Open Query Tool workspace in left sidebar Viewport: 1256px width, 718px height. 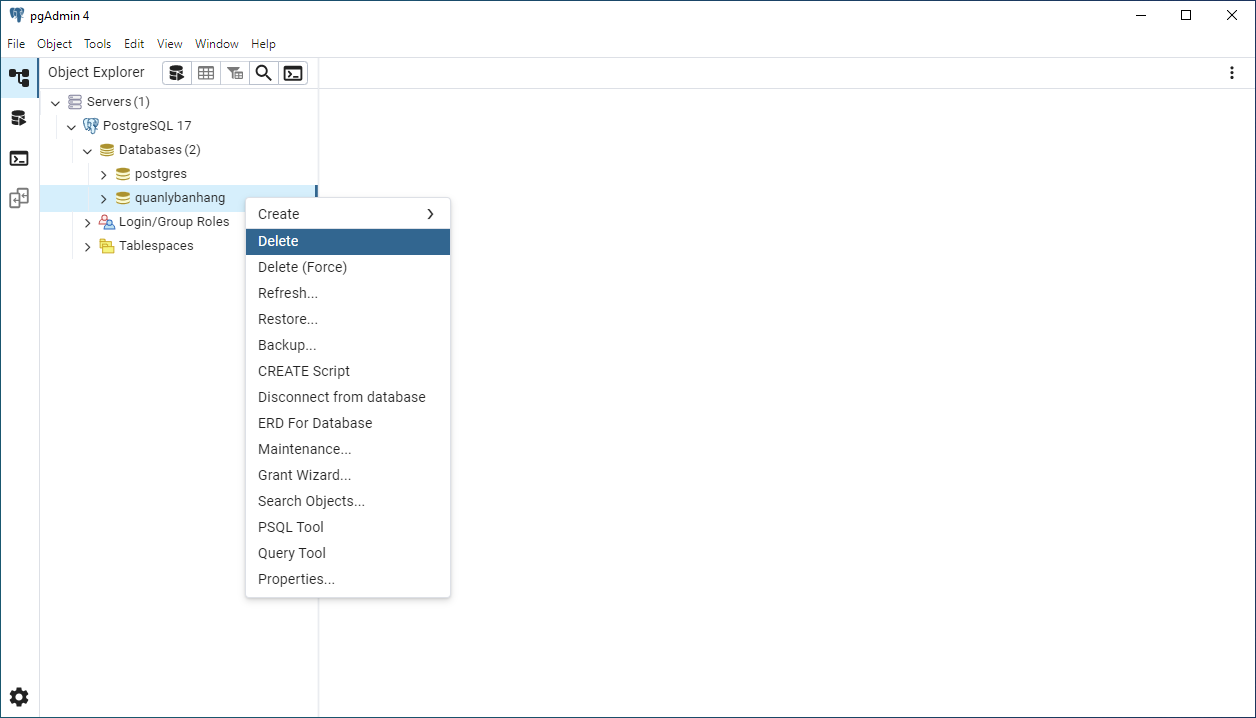[19, 118]
